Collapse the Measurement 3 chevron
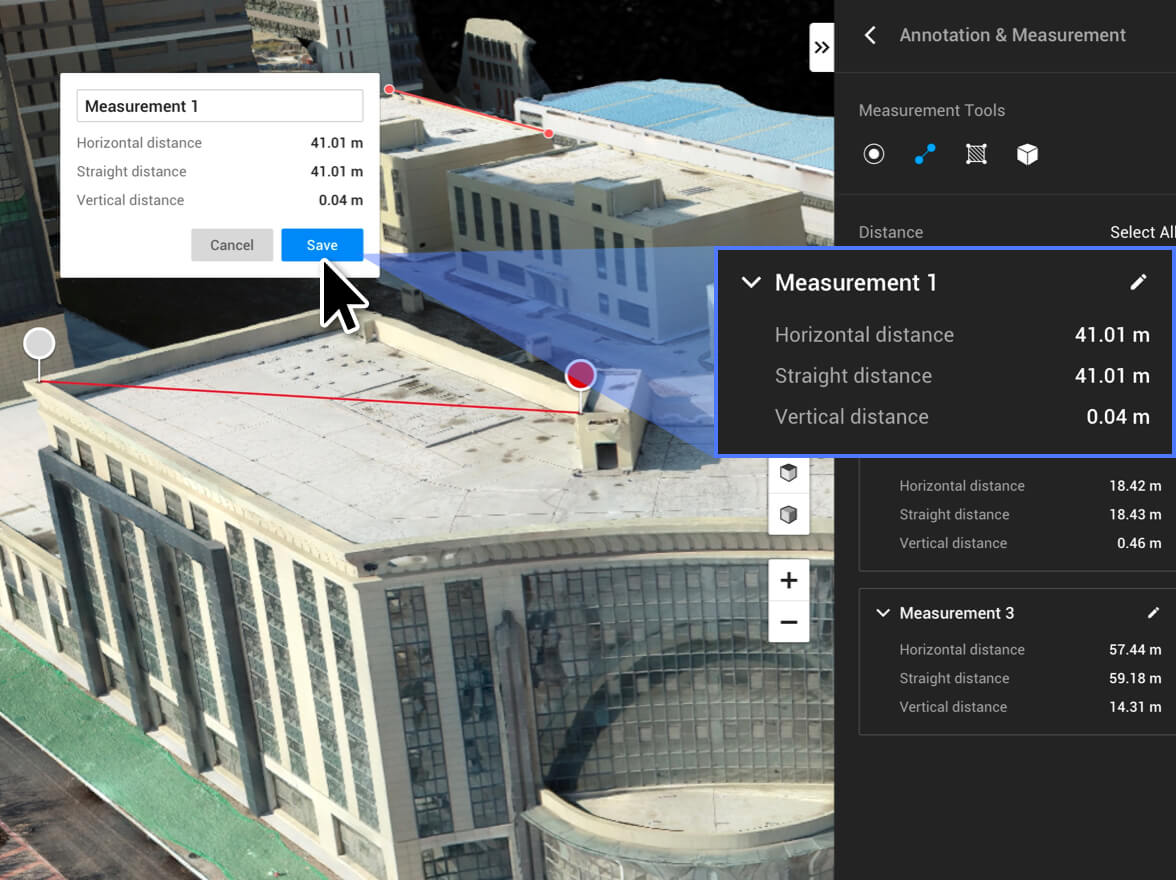Screen dimensions: 1176x880 pyautogui.click(x=882, y=613)
